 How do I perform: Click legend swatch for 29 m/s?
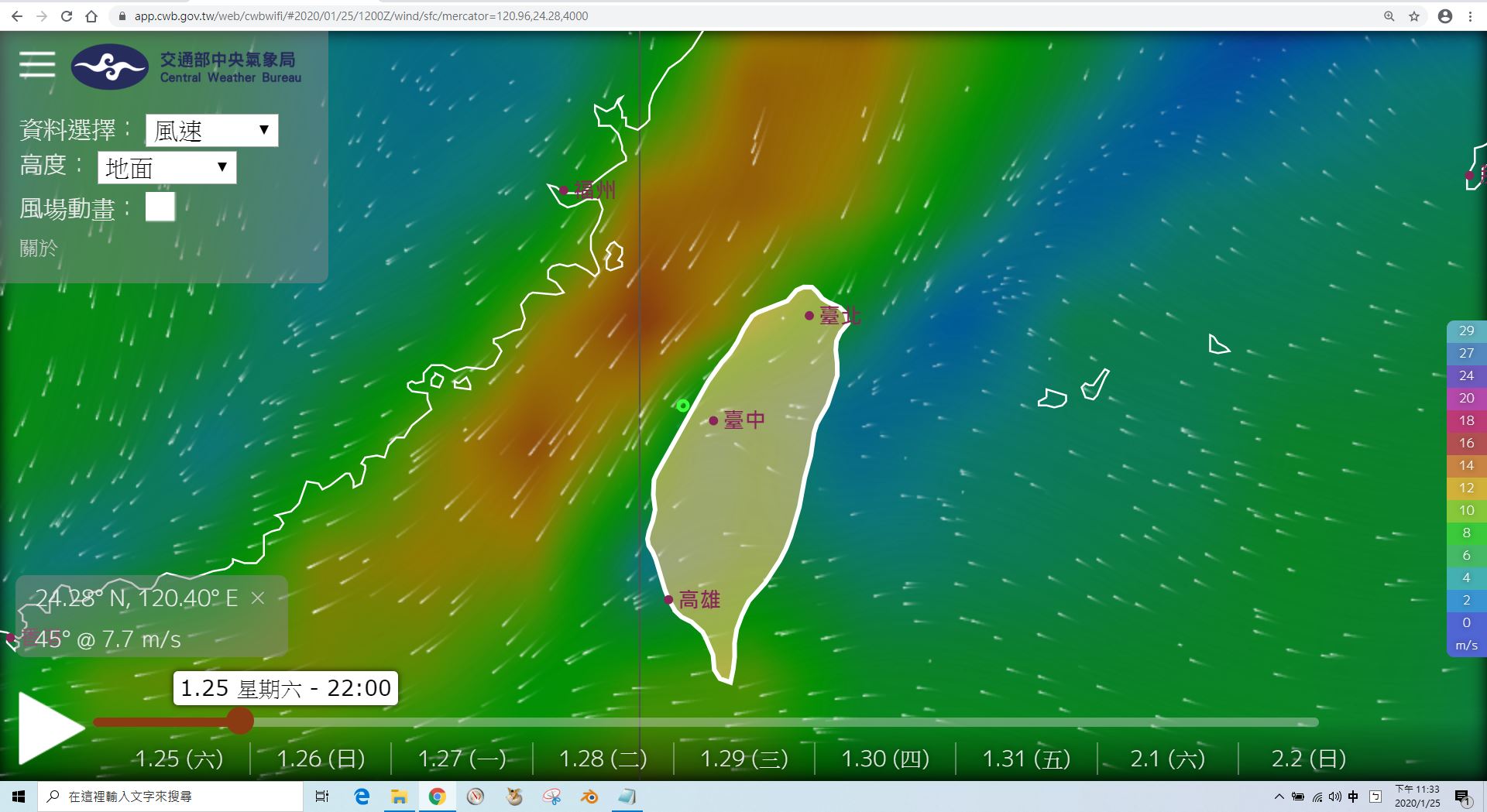pos(1466,331)
